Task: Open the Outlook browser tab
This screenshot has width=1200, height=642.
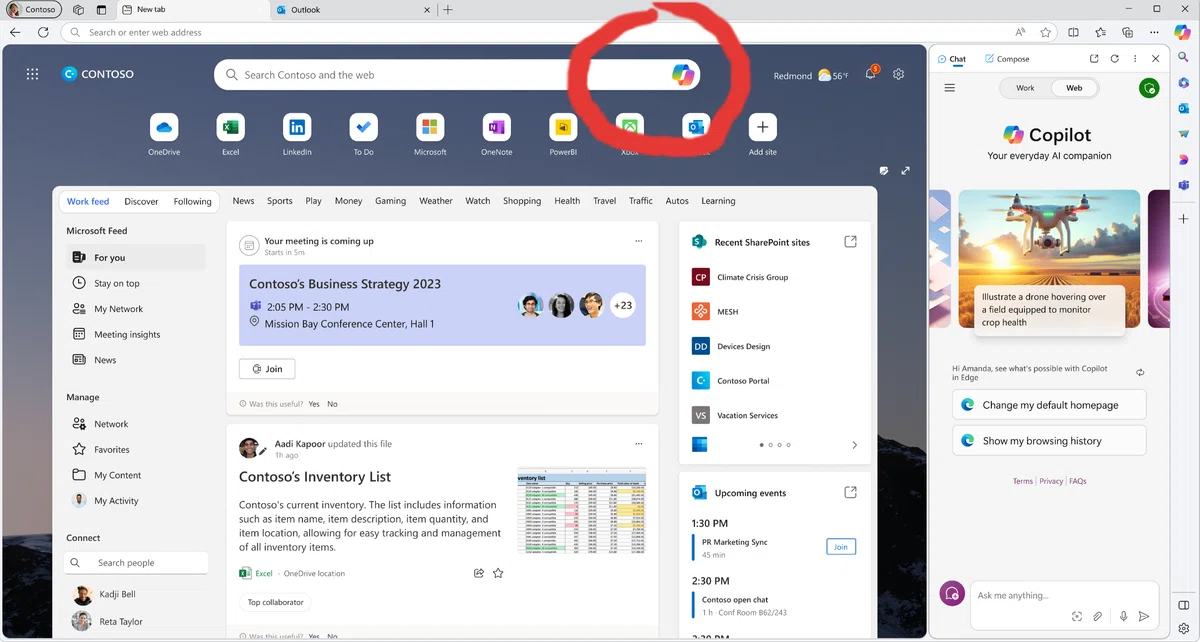Action: (352, 10)
